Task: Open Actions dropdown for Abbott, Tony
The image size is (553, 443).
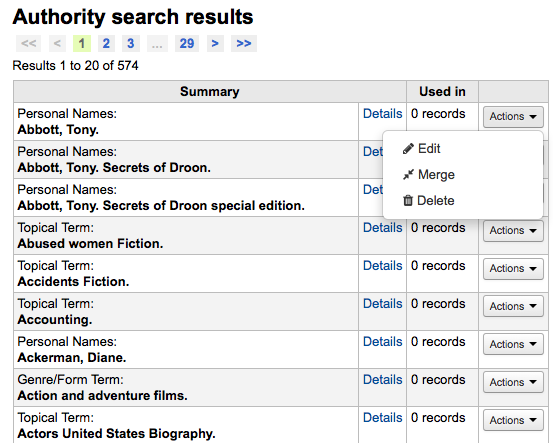Action: pyautogui.click(x=513, y=116)
